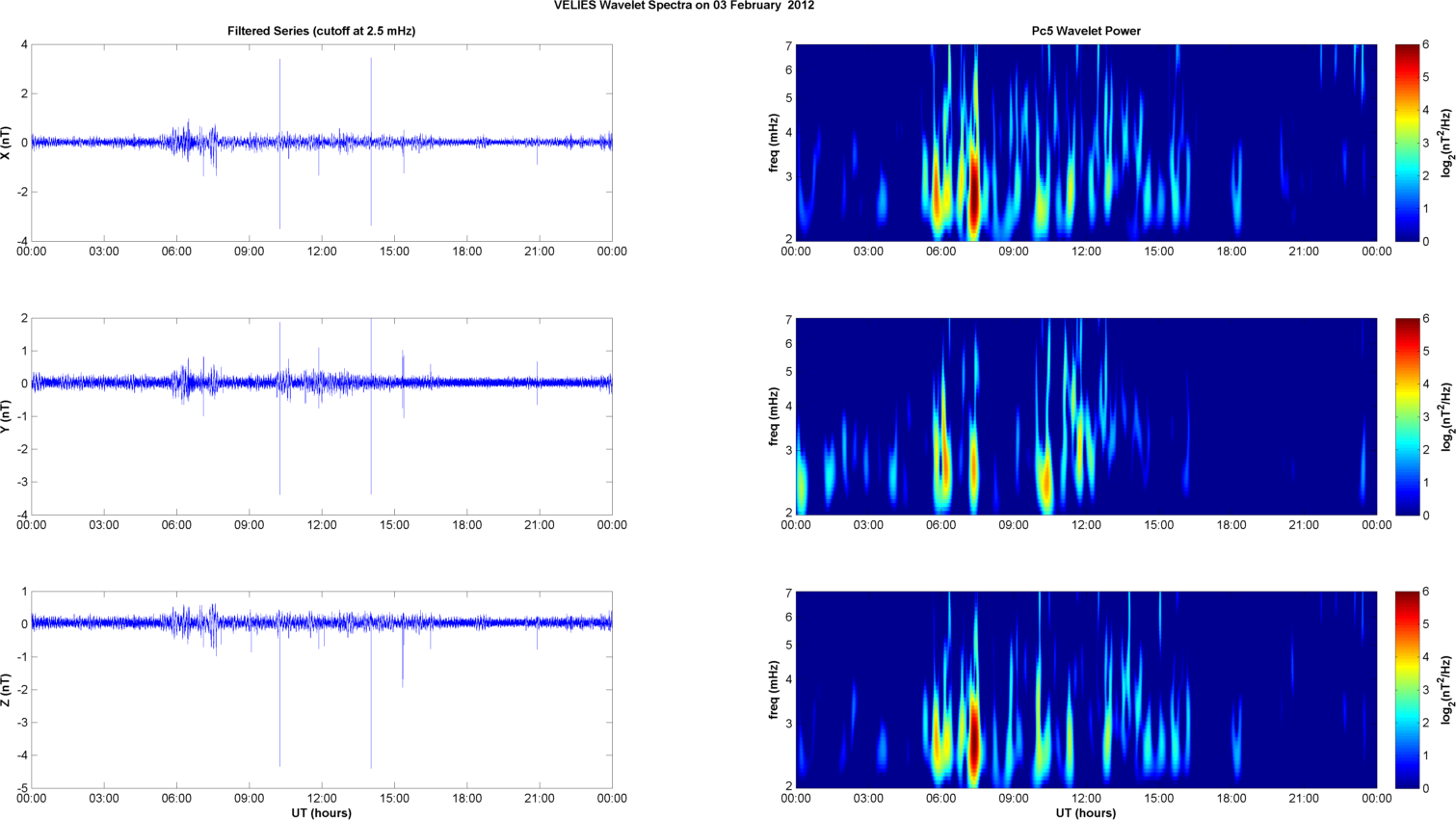This screenshot has height=820, width=1456.
Task: Click the log2(nT²/Hz) label of the bottom colorbar
Action: pos(1446,690)
